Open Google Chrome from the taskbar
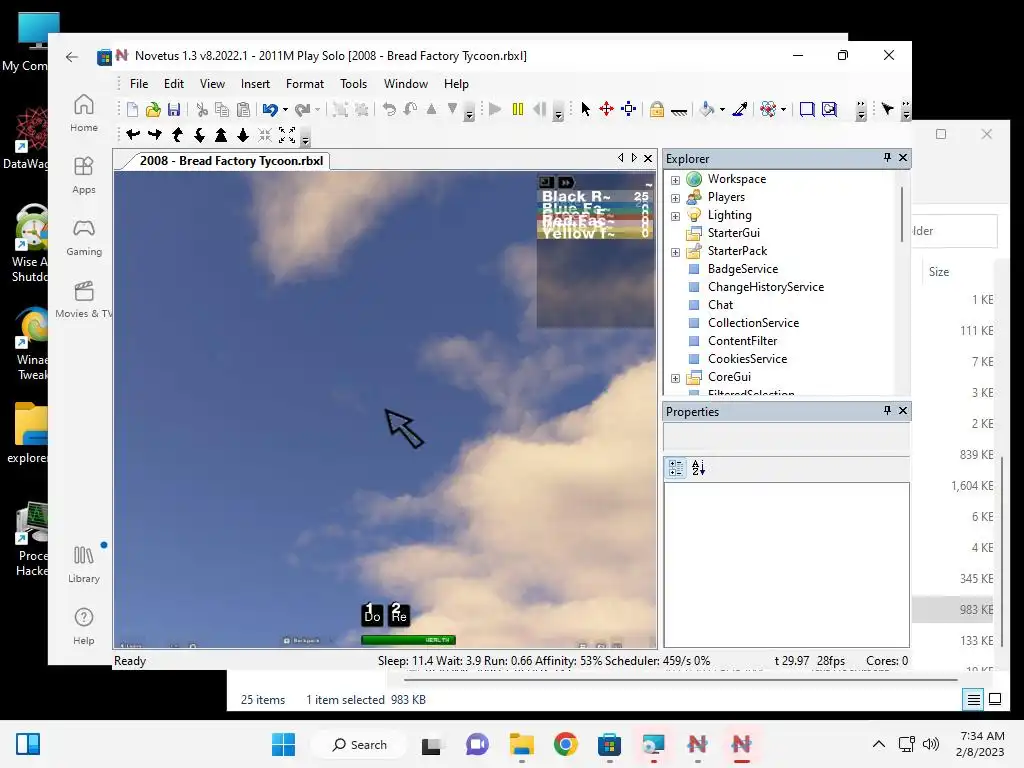The image size is (1024, 768). coord(566,744)
